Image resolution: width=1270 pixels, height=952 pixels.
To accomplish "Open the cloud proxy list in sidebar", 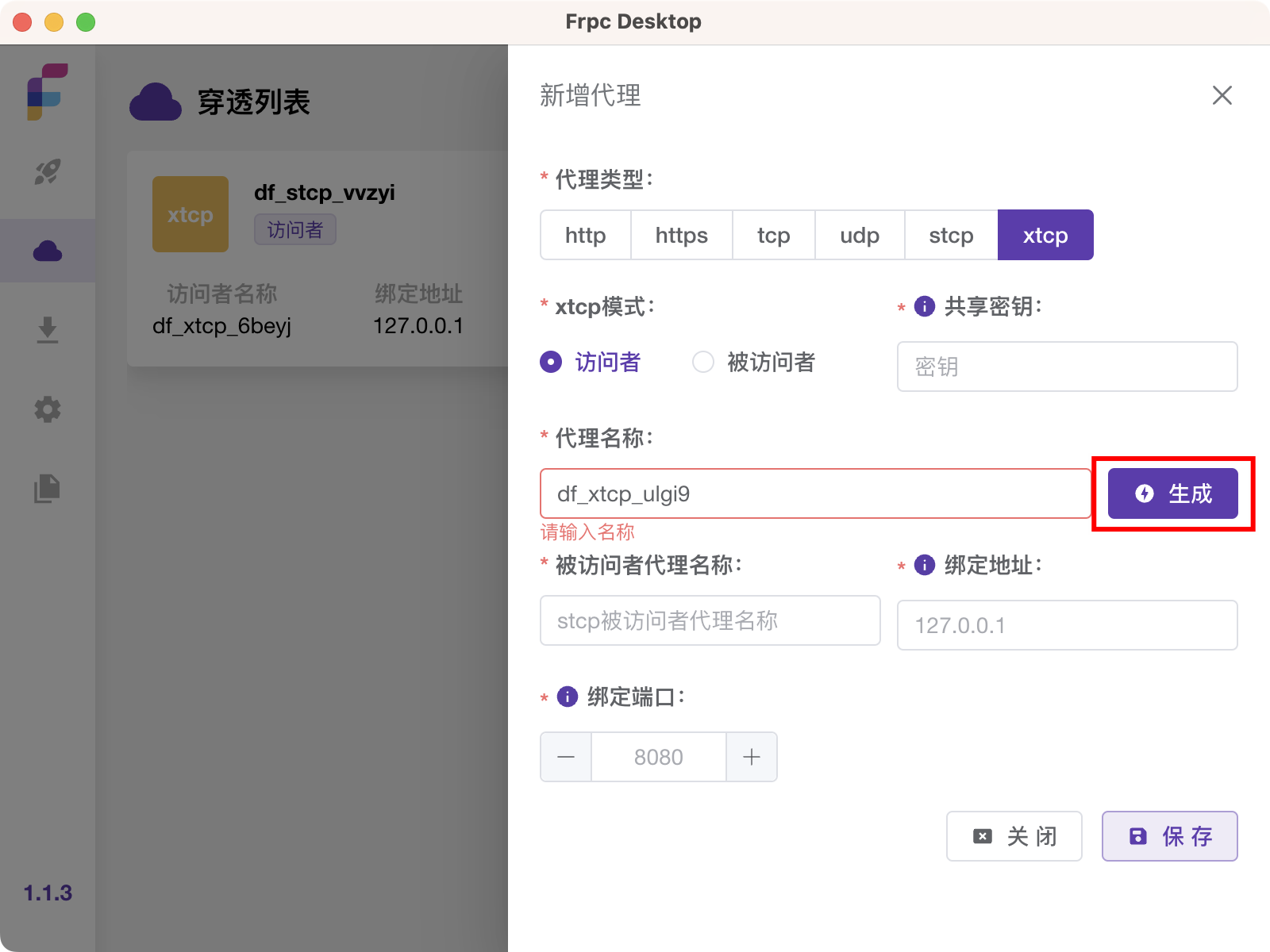I will point(48,251).
